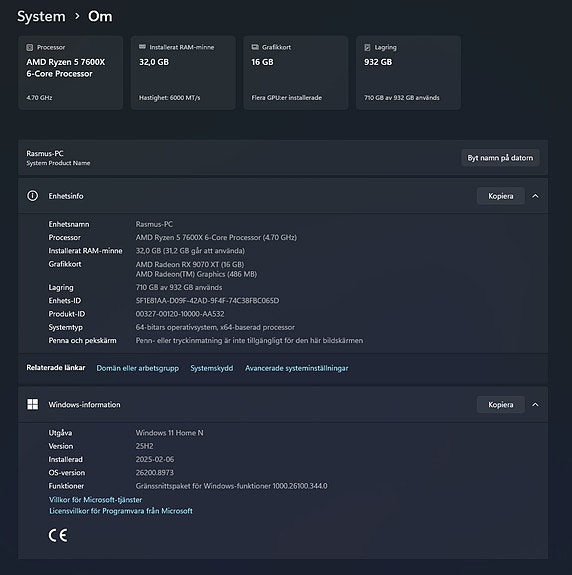Click the Enhetsinfo info circle icon

point(32,196)
